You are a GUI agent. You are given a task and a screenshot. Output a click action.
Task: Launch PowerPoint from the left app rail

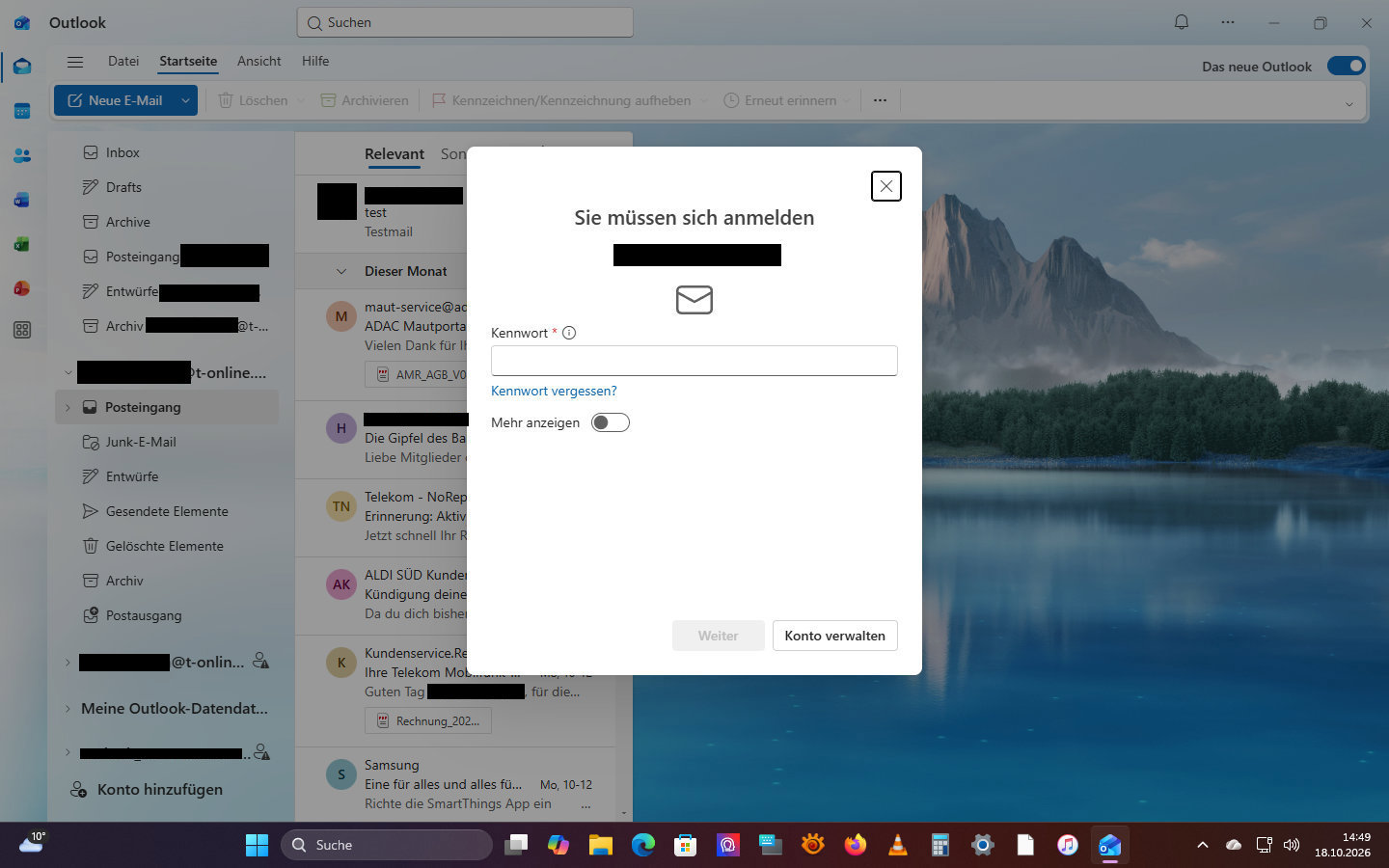point(22,288)
